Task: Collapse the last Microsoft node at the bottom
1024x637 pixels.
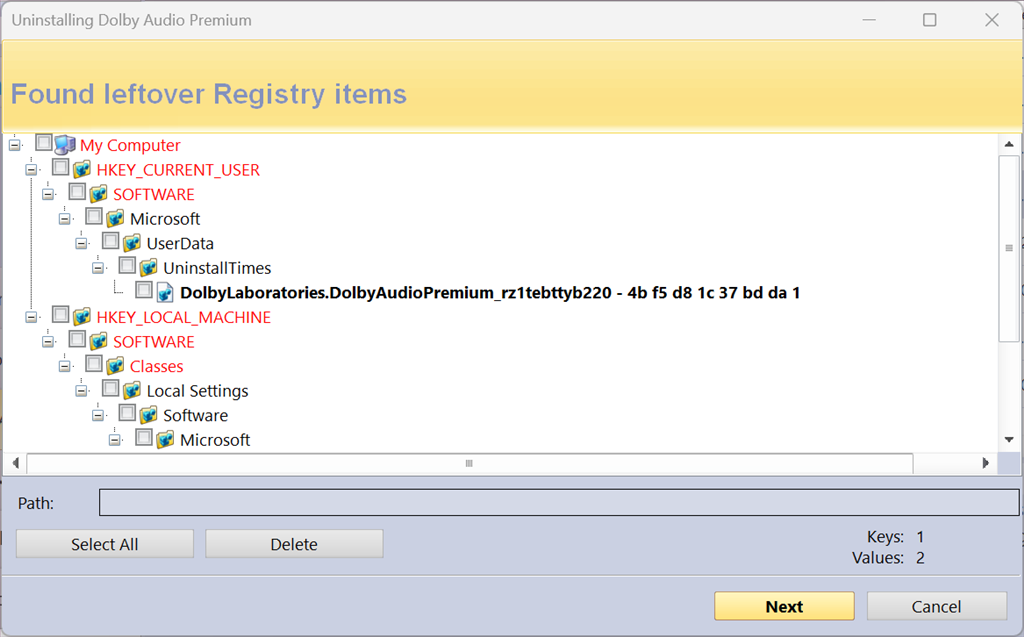Action: point(114,440)
